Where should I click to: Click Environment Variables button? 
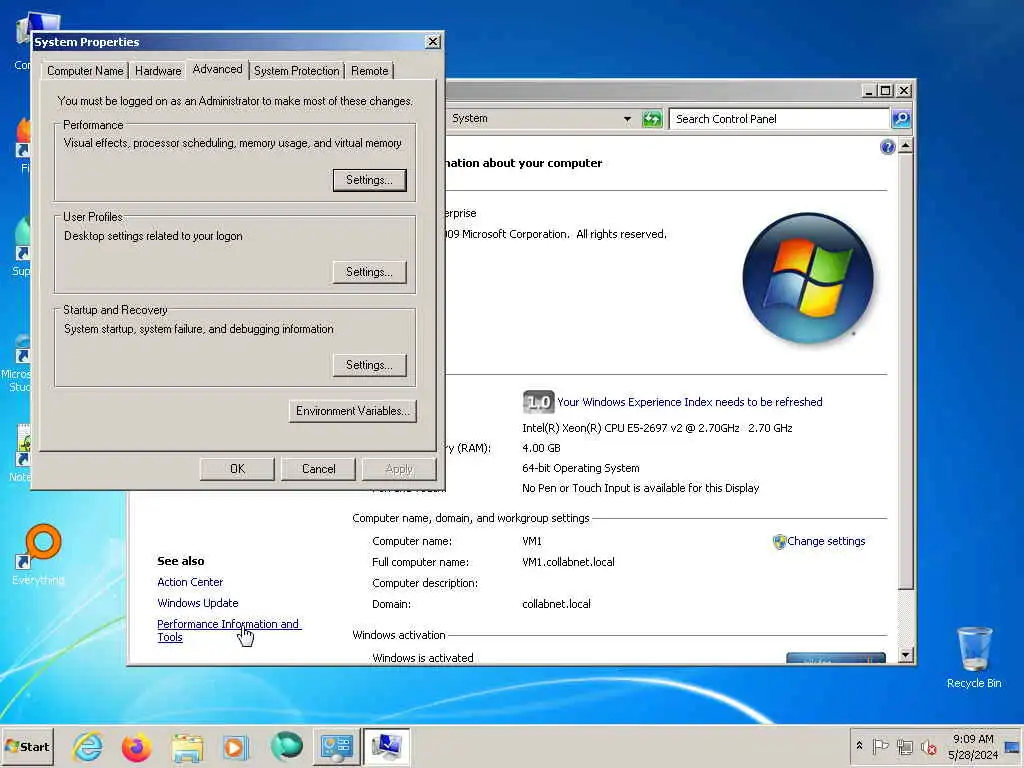[x=353, y=411]
